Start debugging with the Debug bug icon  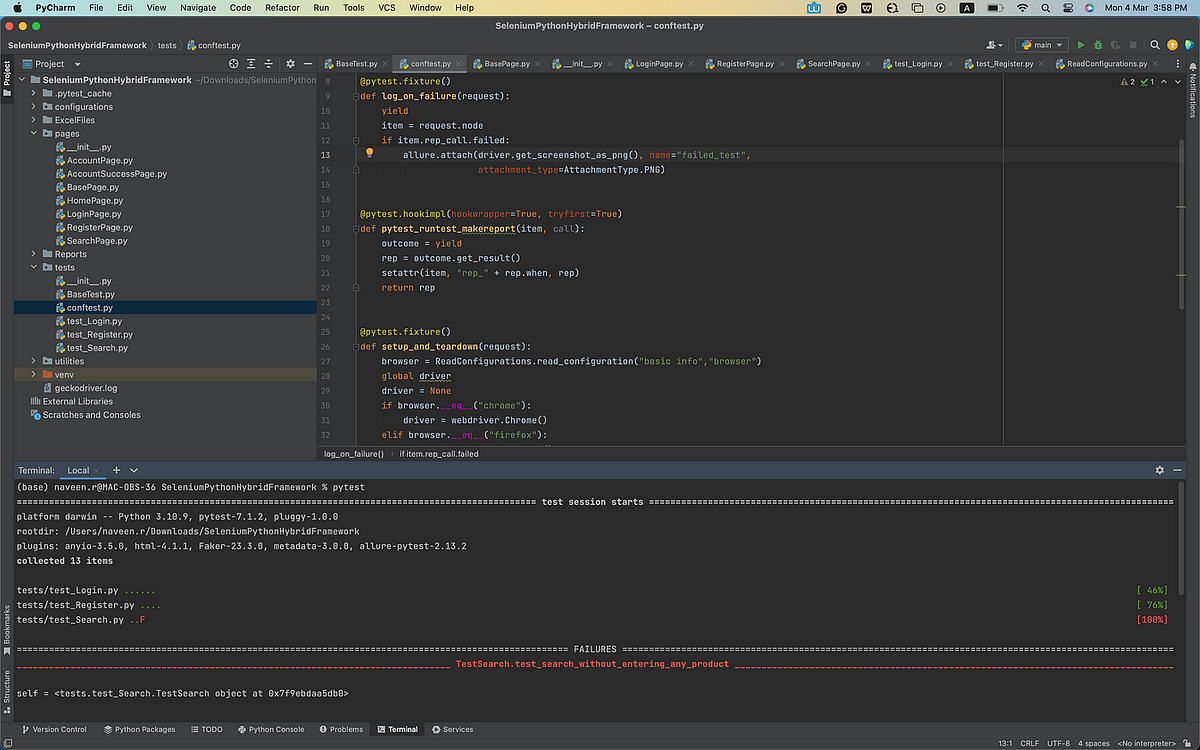click(1098, 44)
